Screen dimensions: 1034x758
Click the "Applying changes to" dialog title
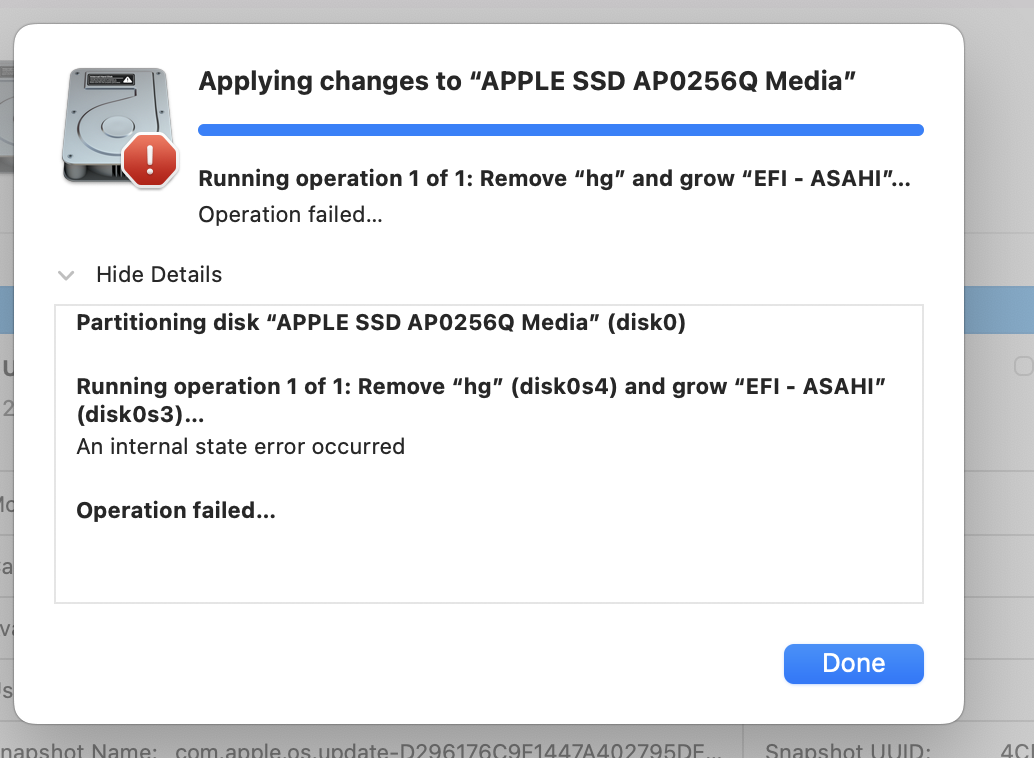pos(527,81)
